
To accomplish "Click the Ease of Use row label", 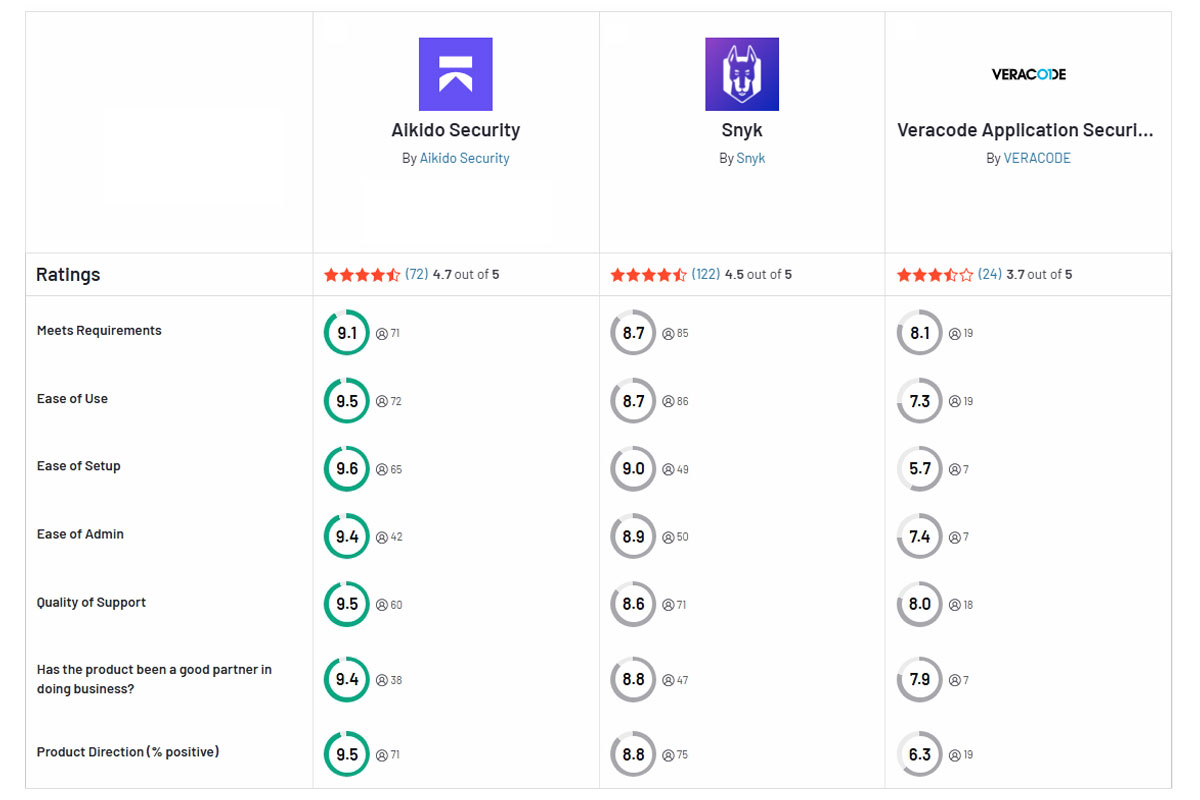I will [x=72, y=399].
